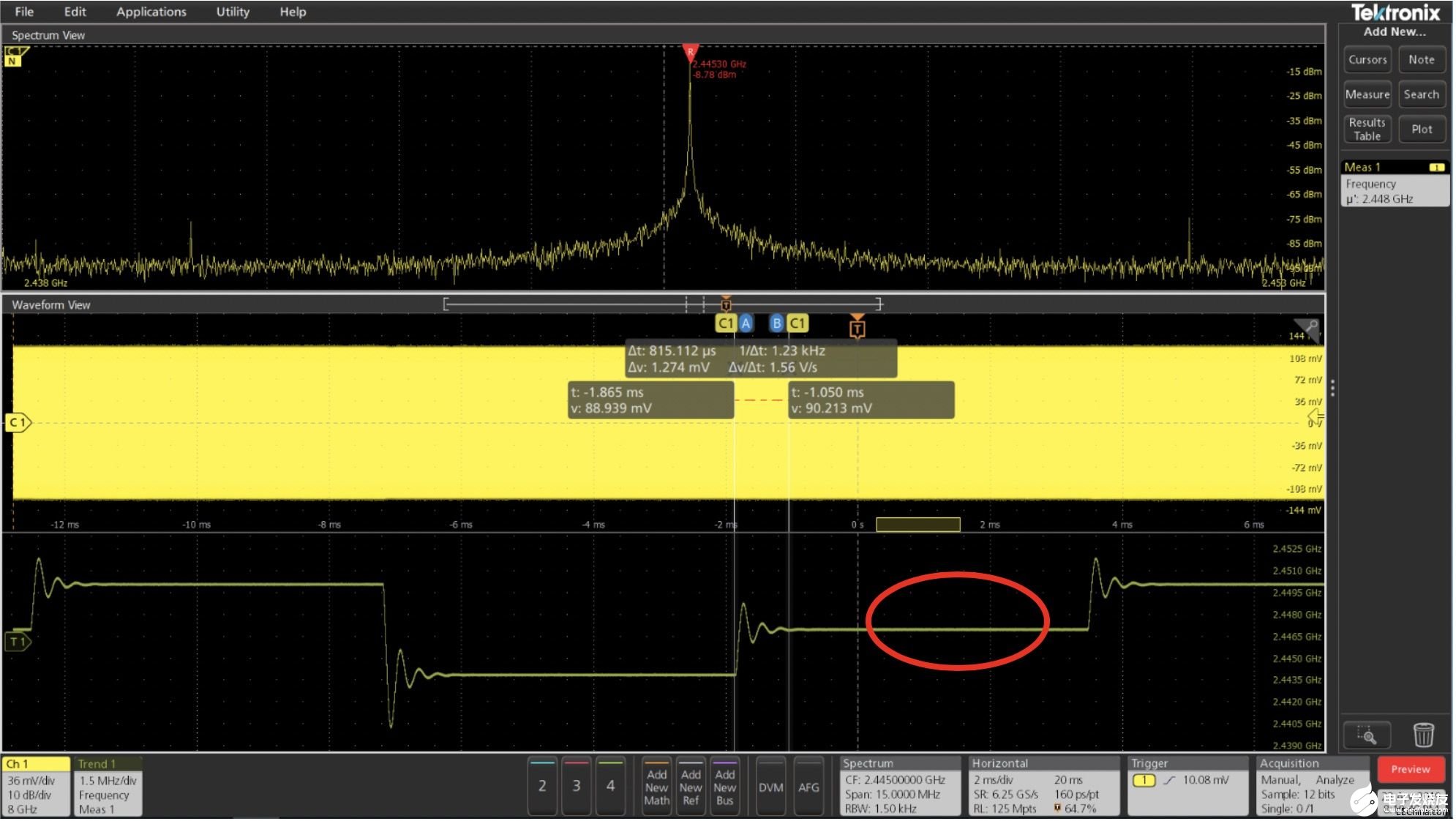The image size is (1456, 821).
Task: Open the Applications menu
Action: (151, 12)
